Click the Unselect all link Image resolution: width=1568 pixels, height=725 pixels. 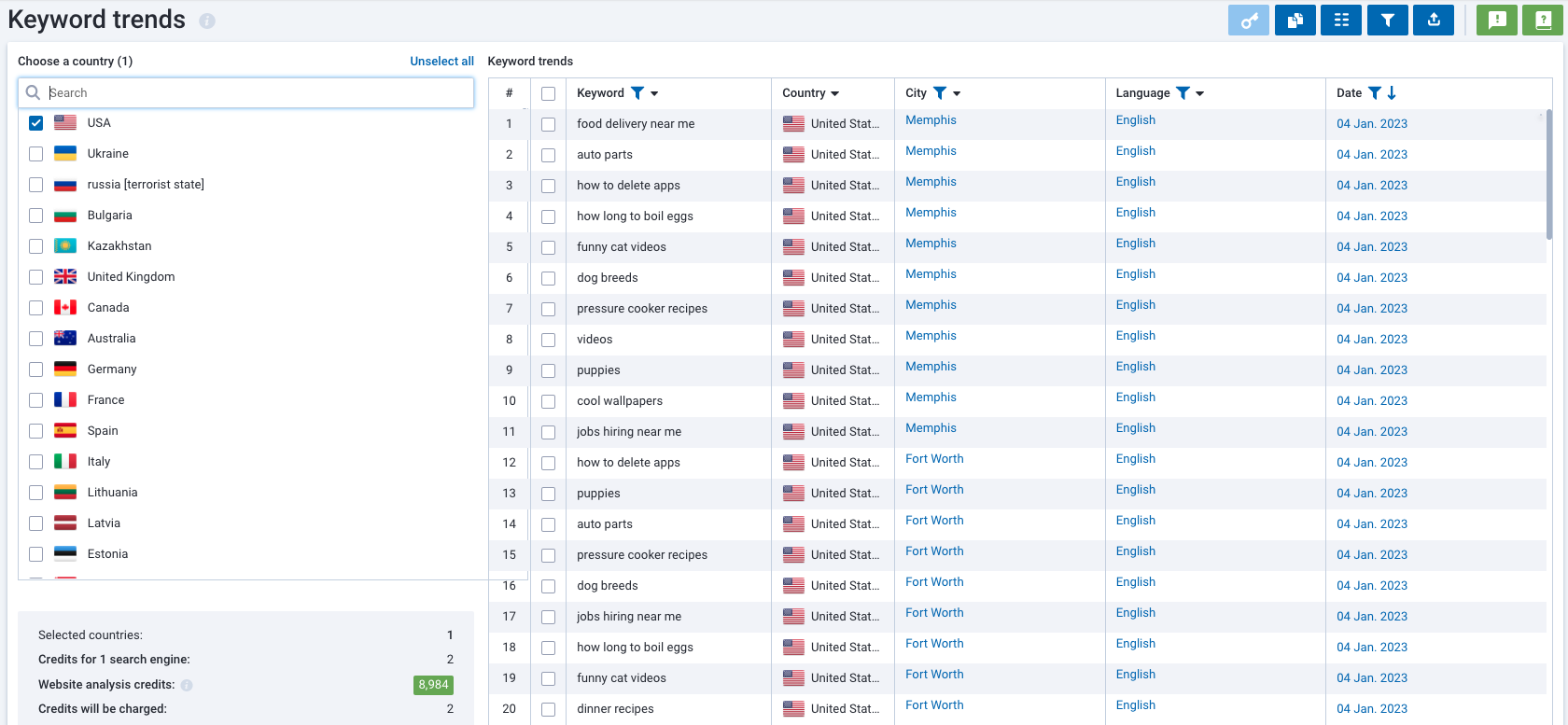pyautogui.click(x=441, y=62)
